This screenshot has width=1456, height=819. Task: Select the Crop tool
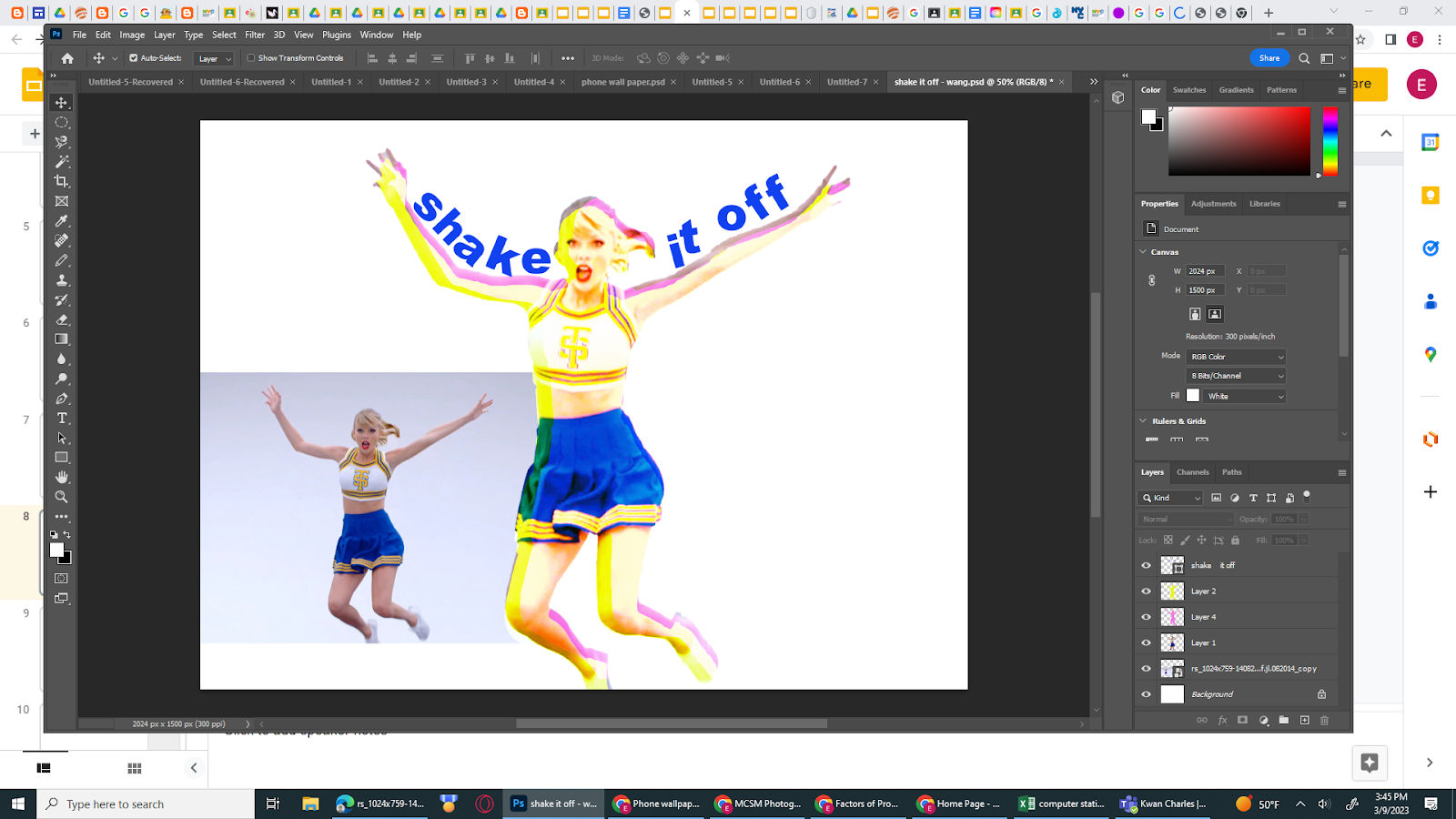62,181
